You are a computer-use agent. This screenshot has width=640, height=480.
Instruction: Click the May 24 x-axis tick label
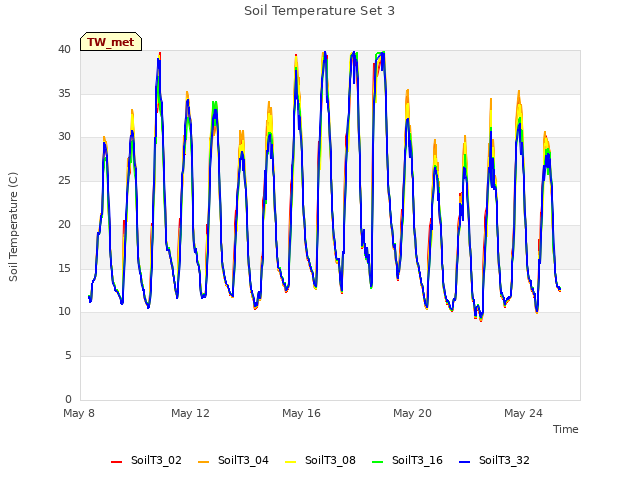[x=523, y=413]
